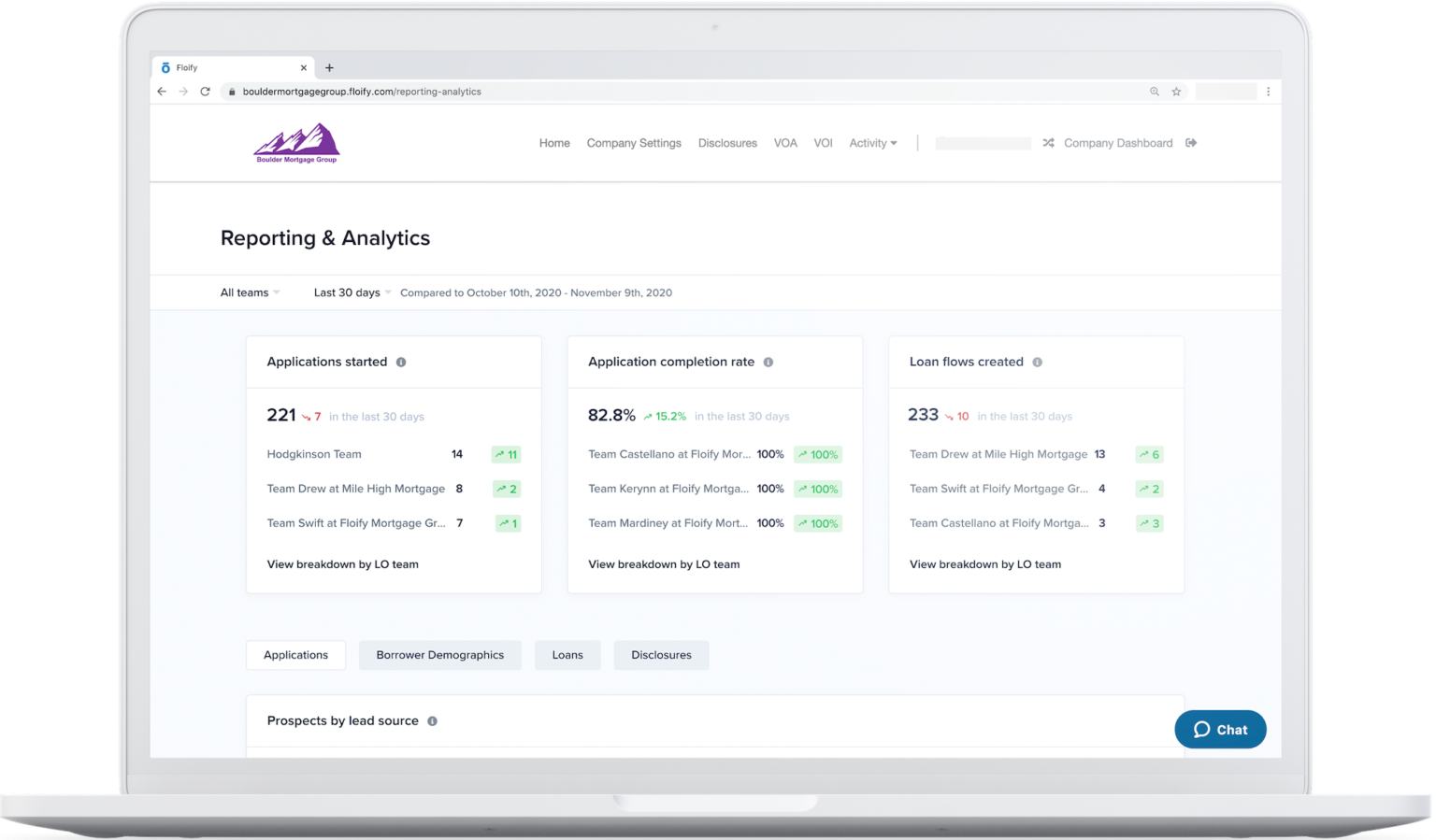Click the bookmark star in the address bar
The image size is (1436, 840).
click(x=1176, y=91)
